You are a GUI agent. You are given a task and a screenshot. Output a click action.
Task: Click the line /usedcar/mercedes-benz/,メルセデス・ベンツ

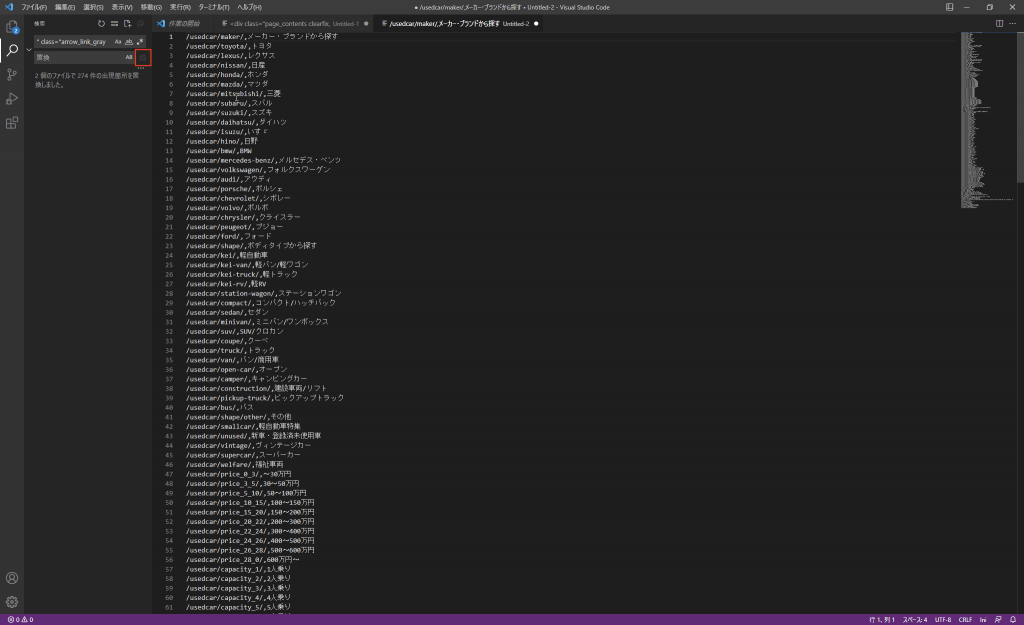pos(263,160)
